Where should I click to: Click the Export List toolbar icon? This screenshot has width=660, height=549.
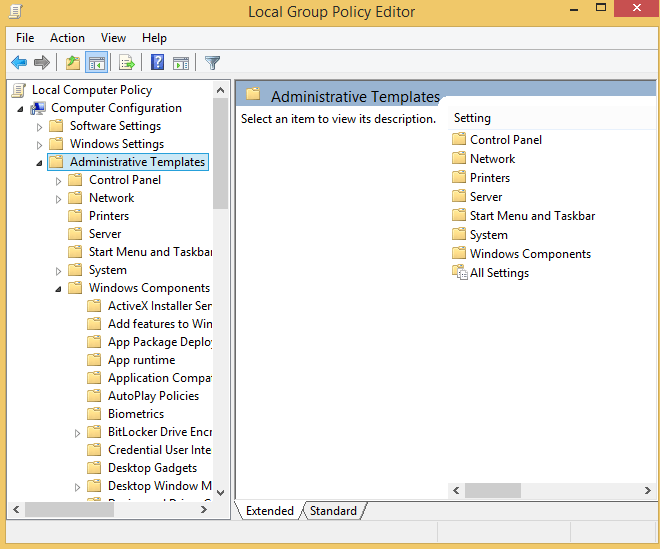(x=127, y=63)
